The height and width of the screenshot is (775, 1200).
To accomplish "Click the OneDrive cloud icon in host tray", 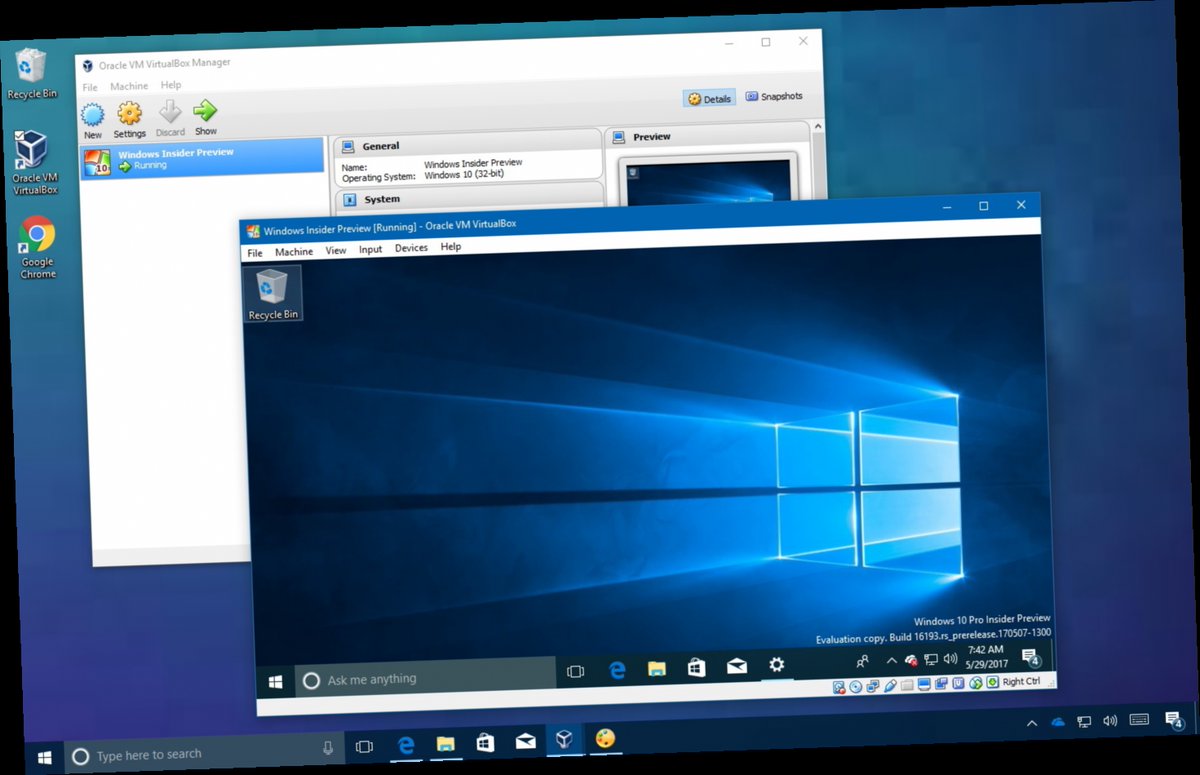I will 1059,722.
